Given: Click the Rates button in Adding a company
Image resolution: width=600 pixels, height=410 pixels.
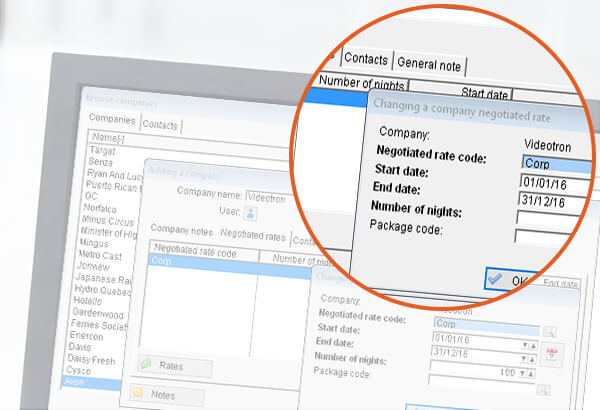Looking at the screenshot, I should (x=174, y=366).
